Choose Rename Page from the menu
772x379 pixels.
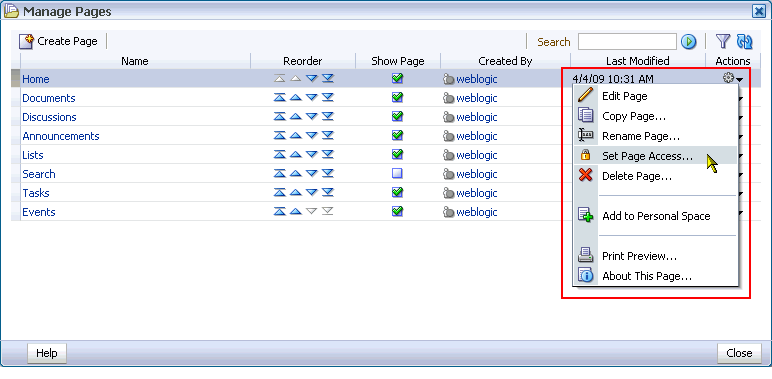tap(656, 136)
